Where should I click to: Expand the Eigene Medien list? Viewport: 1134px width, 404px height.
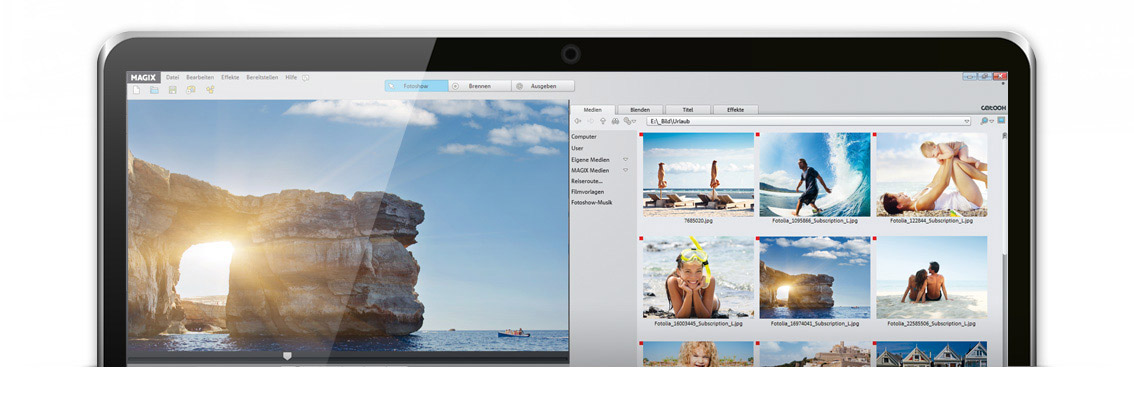pyautogui.click(x=625, y=159)
